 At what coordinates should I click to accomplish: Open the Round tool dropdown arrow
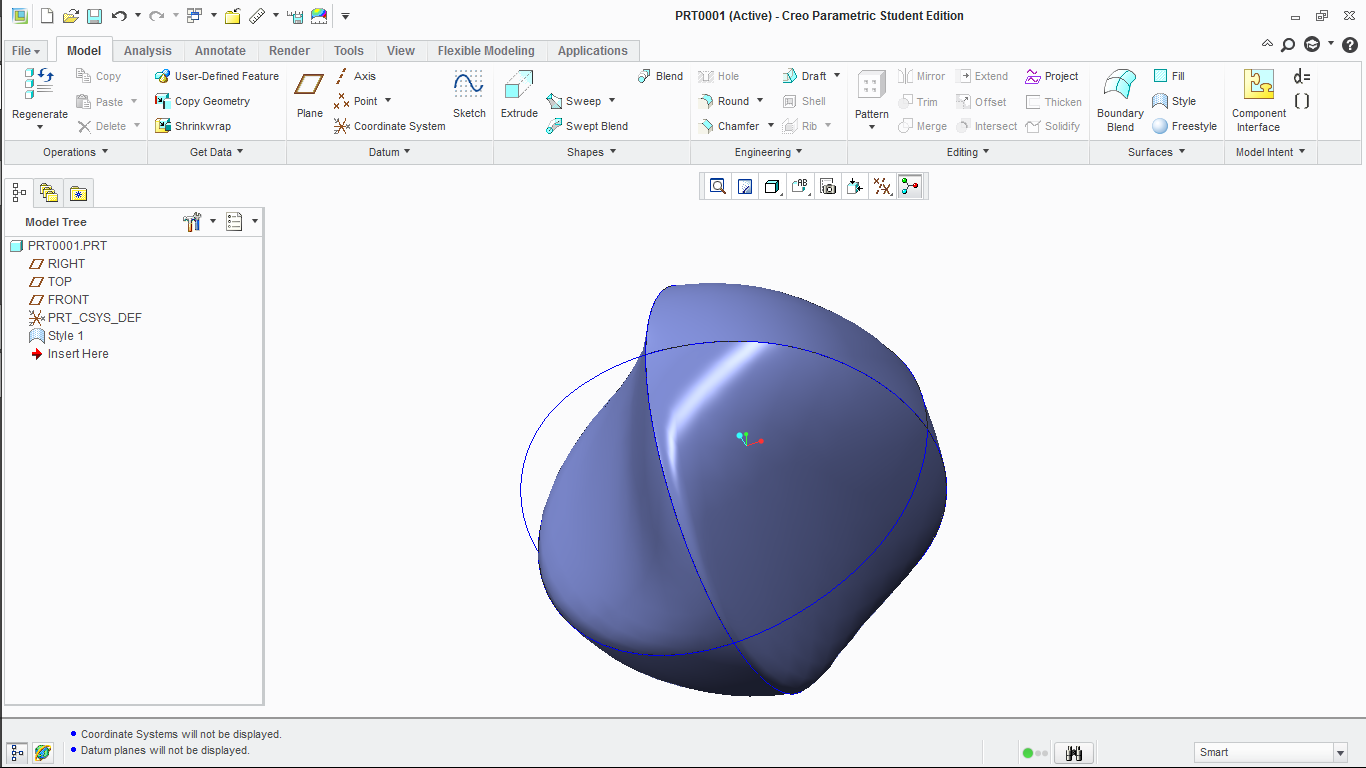[x=760, y=101]
